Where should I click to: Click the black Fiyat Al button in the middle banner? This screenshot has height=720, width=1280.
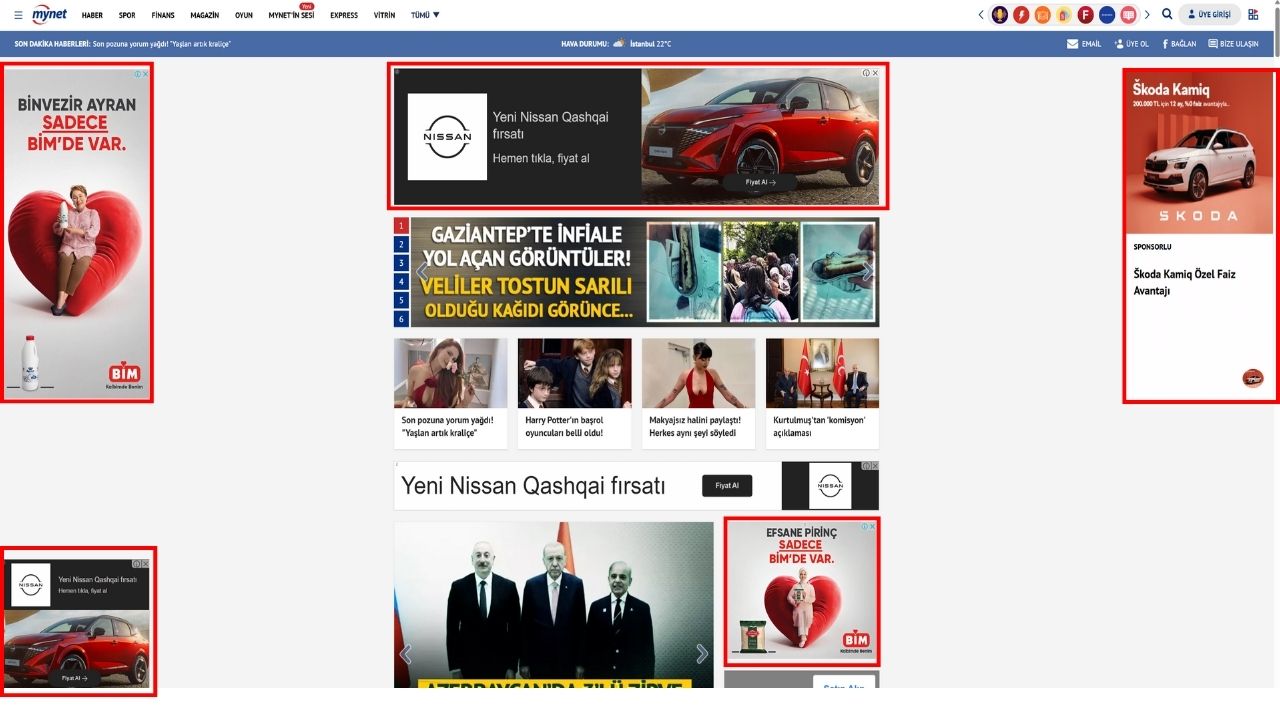[x=727, y=486]
